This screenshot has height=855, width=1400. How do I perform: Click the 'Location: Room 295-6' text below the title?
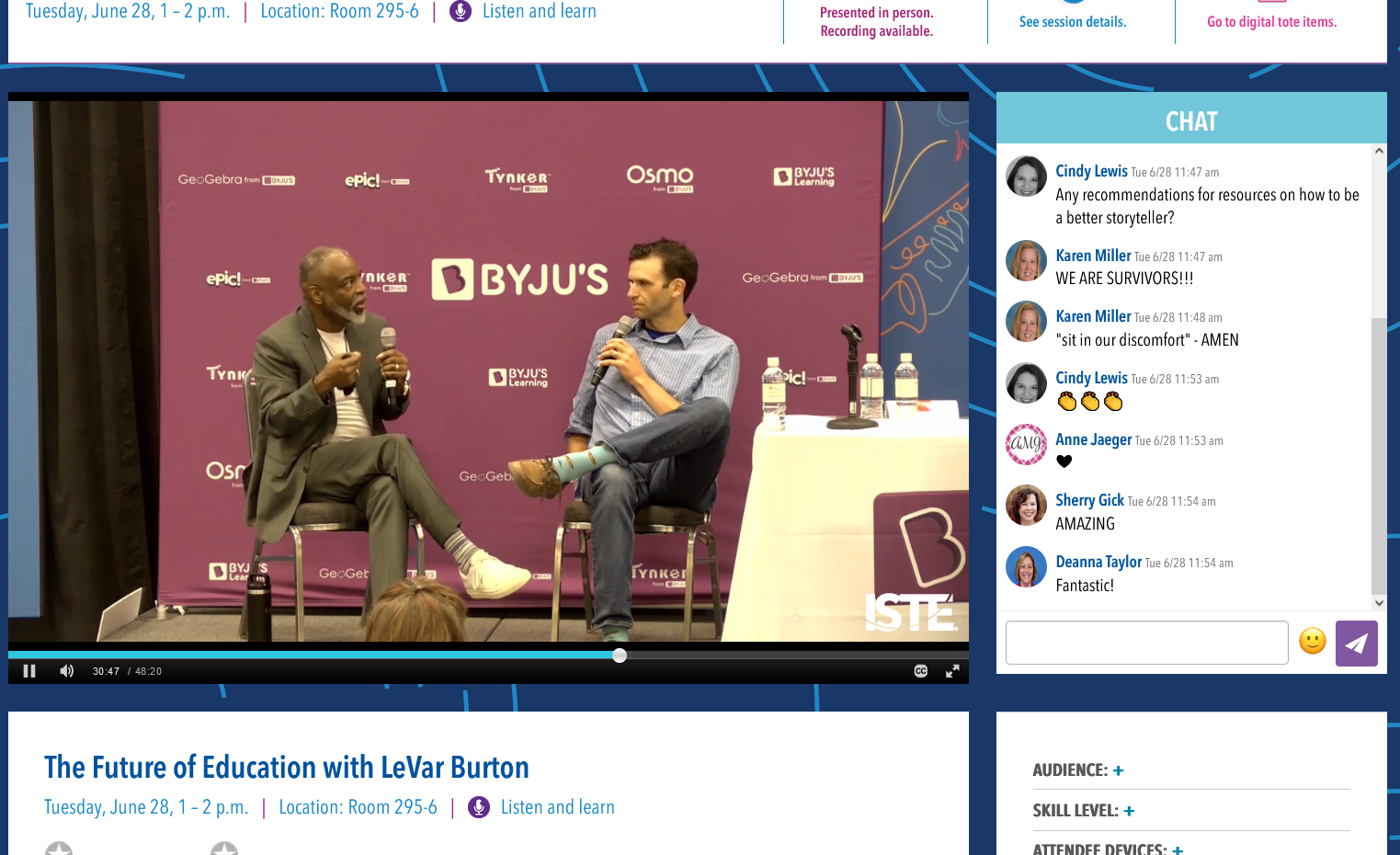359,807
